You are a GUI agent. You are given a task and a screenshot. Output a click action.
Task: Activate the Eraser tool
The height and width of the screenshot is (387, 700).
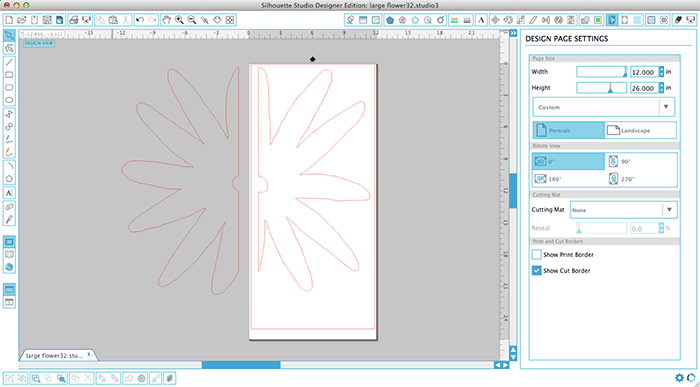tap(9, 207)
